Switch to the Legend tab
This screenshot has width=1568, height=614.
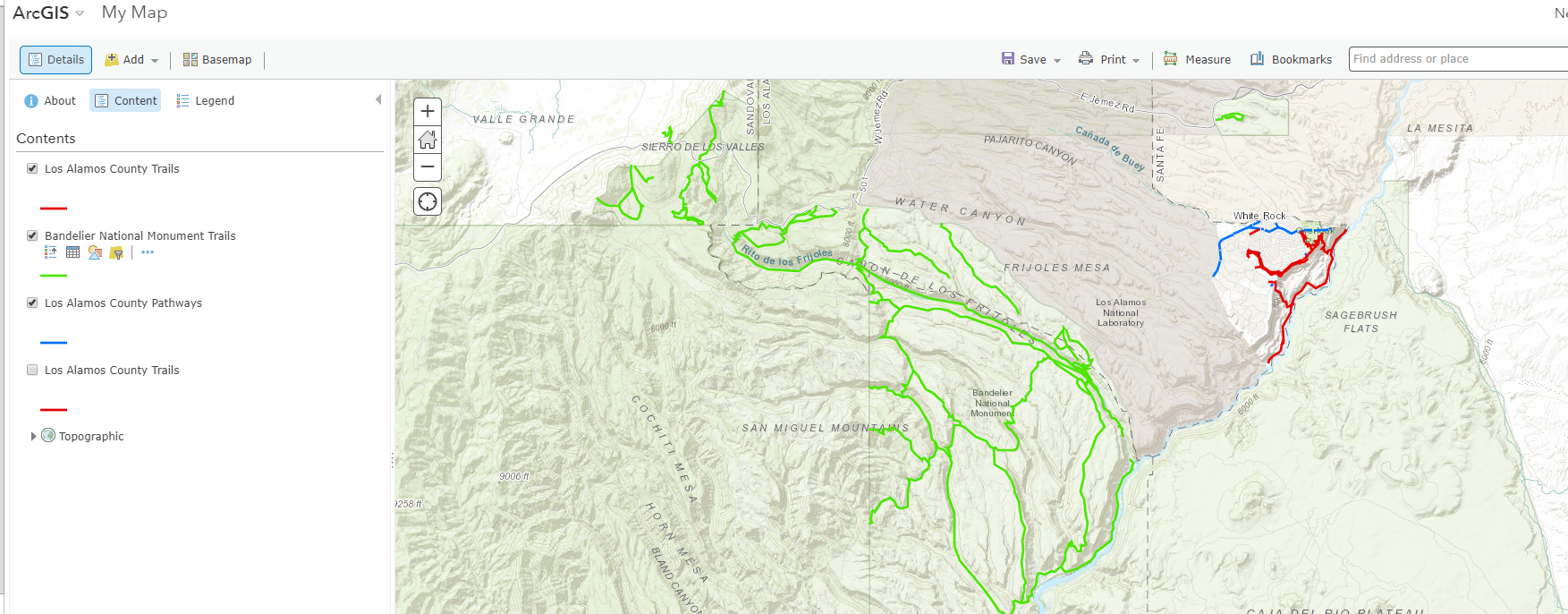206,101
